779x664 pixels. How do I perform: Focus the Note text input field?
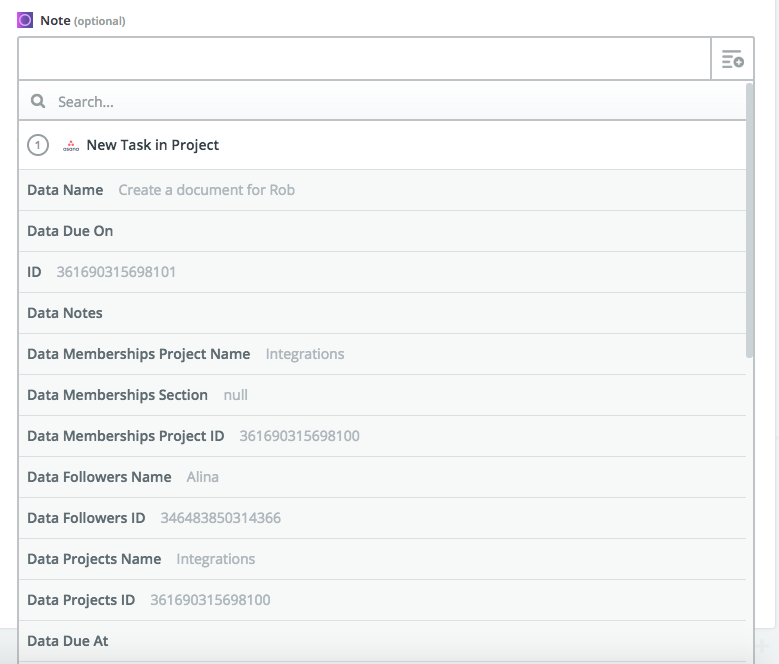(365, 59)
